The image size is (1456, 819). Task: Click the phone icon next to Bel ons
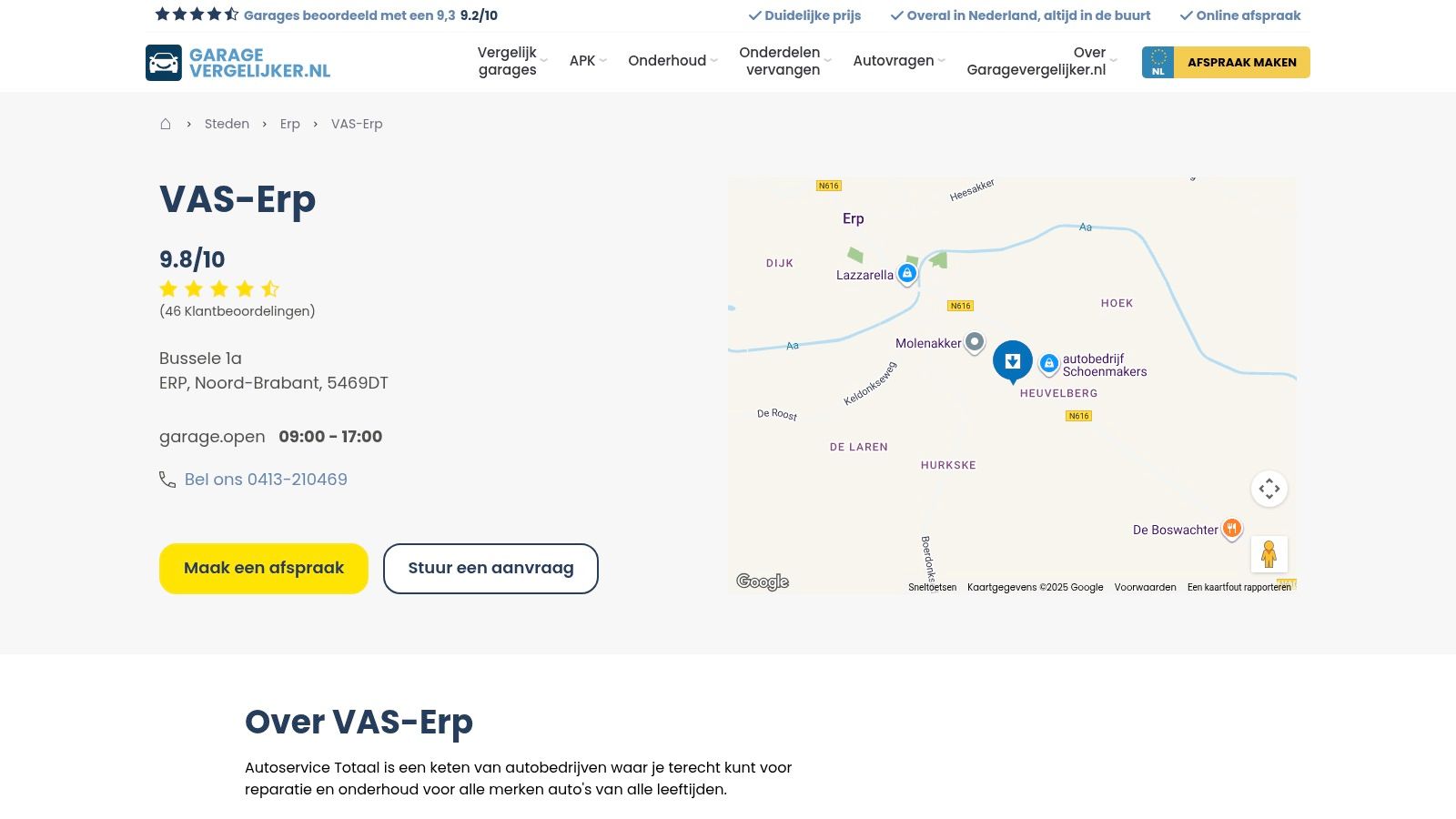[167, 479]
